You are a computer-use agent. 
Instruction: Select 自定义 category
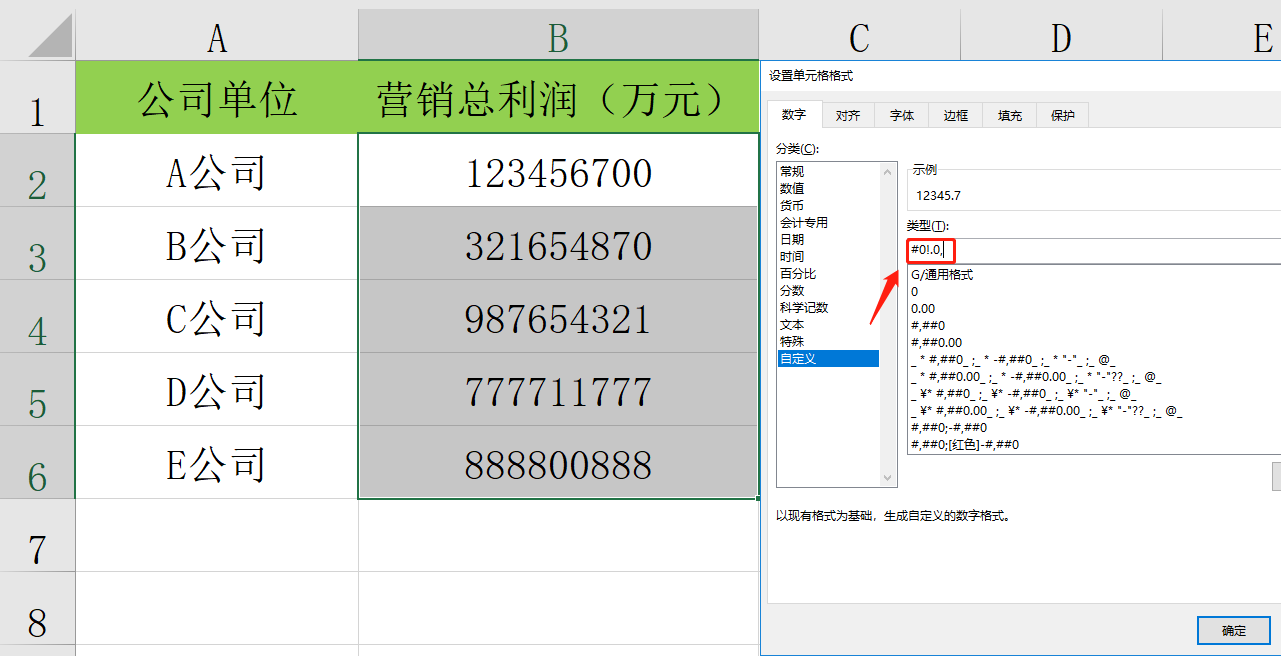click(x=828, y=358)
